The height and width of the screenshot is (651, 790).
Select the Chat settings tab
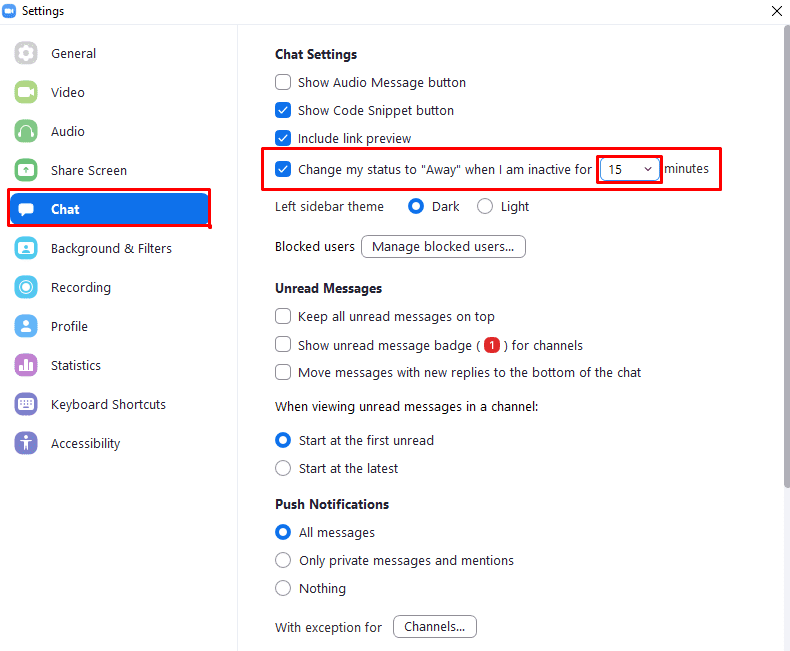tap(109, 209)
